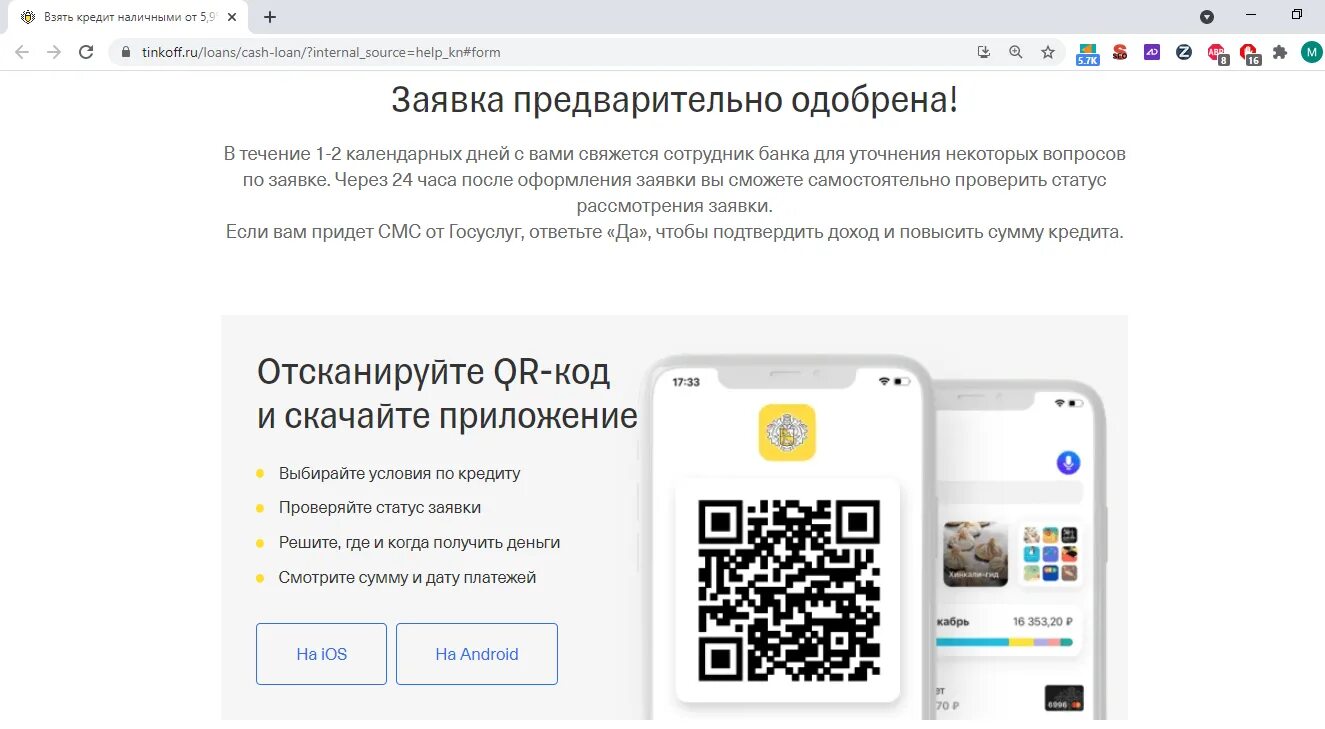The width and height of the screenshot is (1325, 729).
Task: Go back to the previous page
Action: [x=22, y=52]
